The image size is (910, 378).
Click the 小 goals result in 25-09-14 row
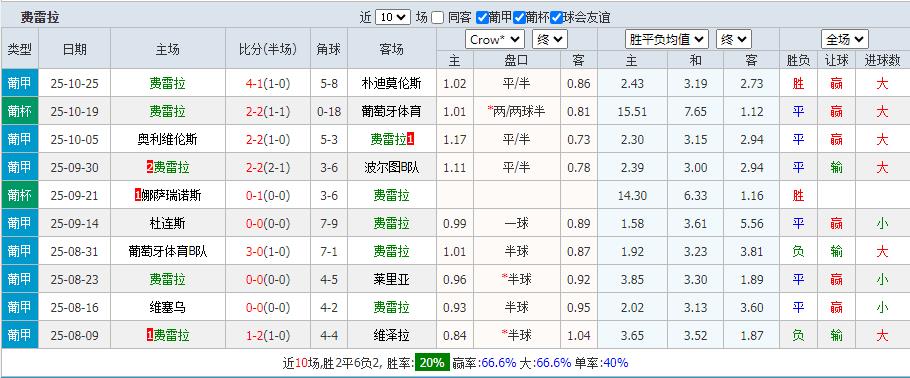(x=882, y=223)
